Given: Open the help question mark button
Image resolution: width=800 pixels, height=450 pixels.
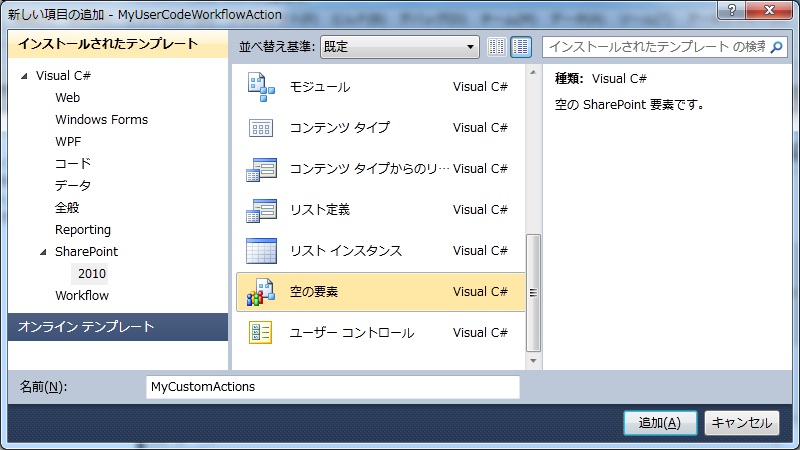Looking at the screenshot, I should click(x=732, y=10).
